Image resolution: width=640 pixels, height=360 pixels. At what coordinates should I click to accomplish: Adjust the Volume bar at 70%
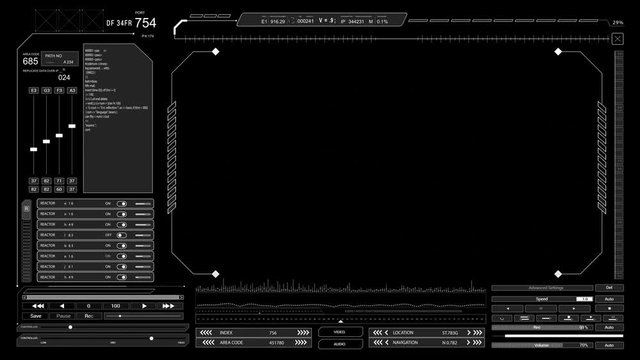(x=542, y=345)
